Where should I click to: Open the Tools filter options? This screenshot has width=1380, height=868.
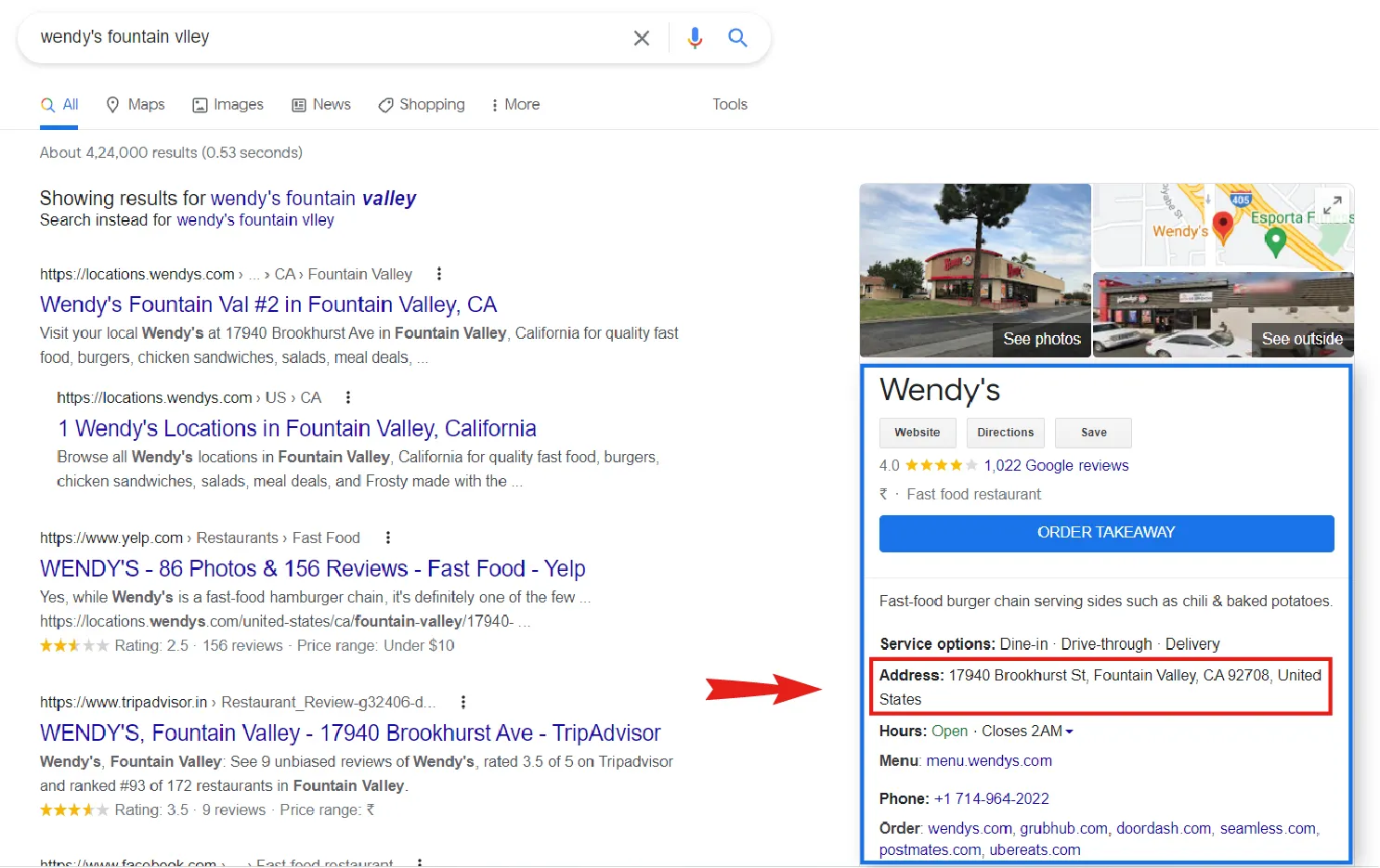[x=730, y=105]
